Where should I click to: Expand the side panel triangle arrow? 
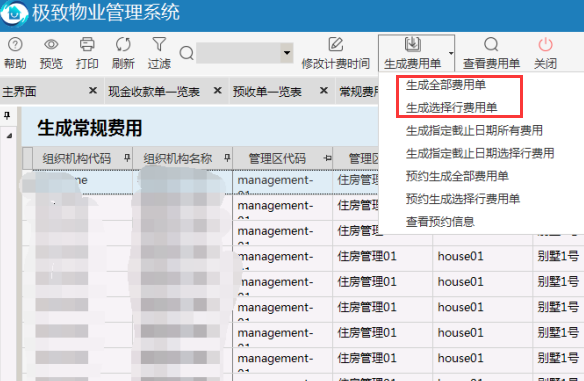[9, 136]
